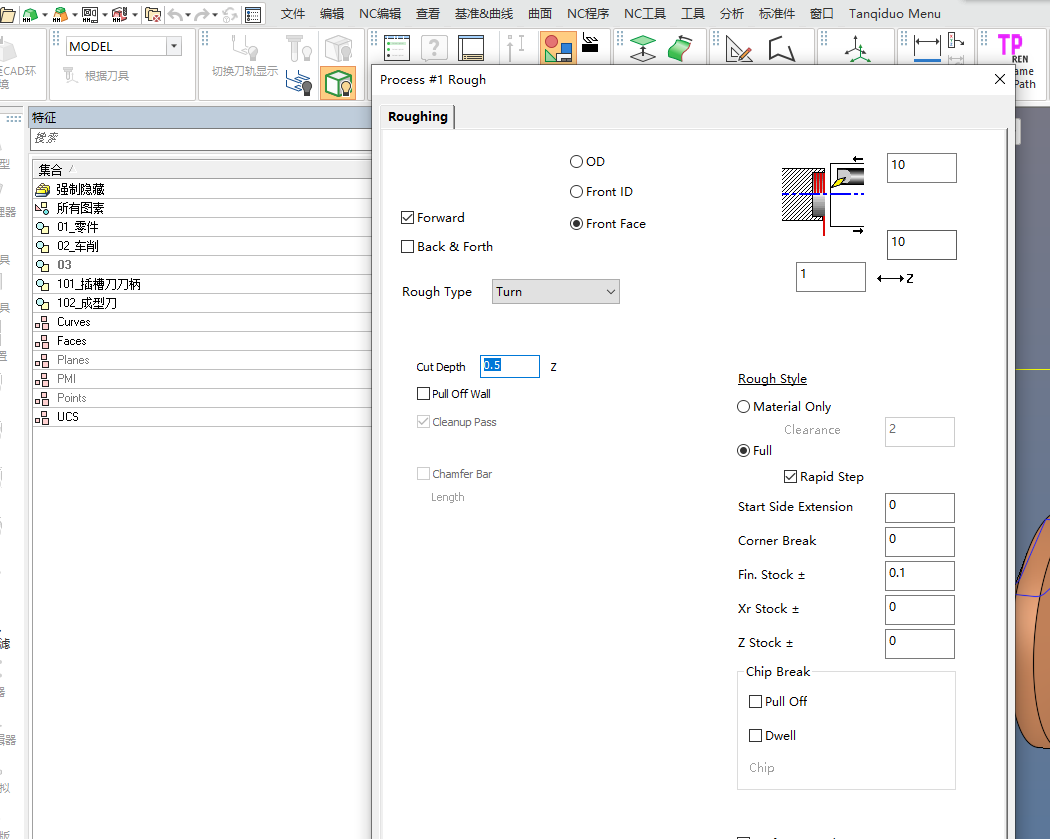
Task: Click the green curved surface icon
Action: click(x=680, y=48)
